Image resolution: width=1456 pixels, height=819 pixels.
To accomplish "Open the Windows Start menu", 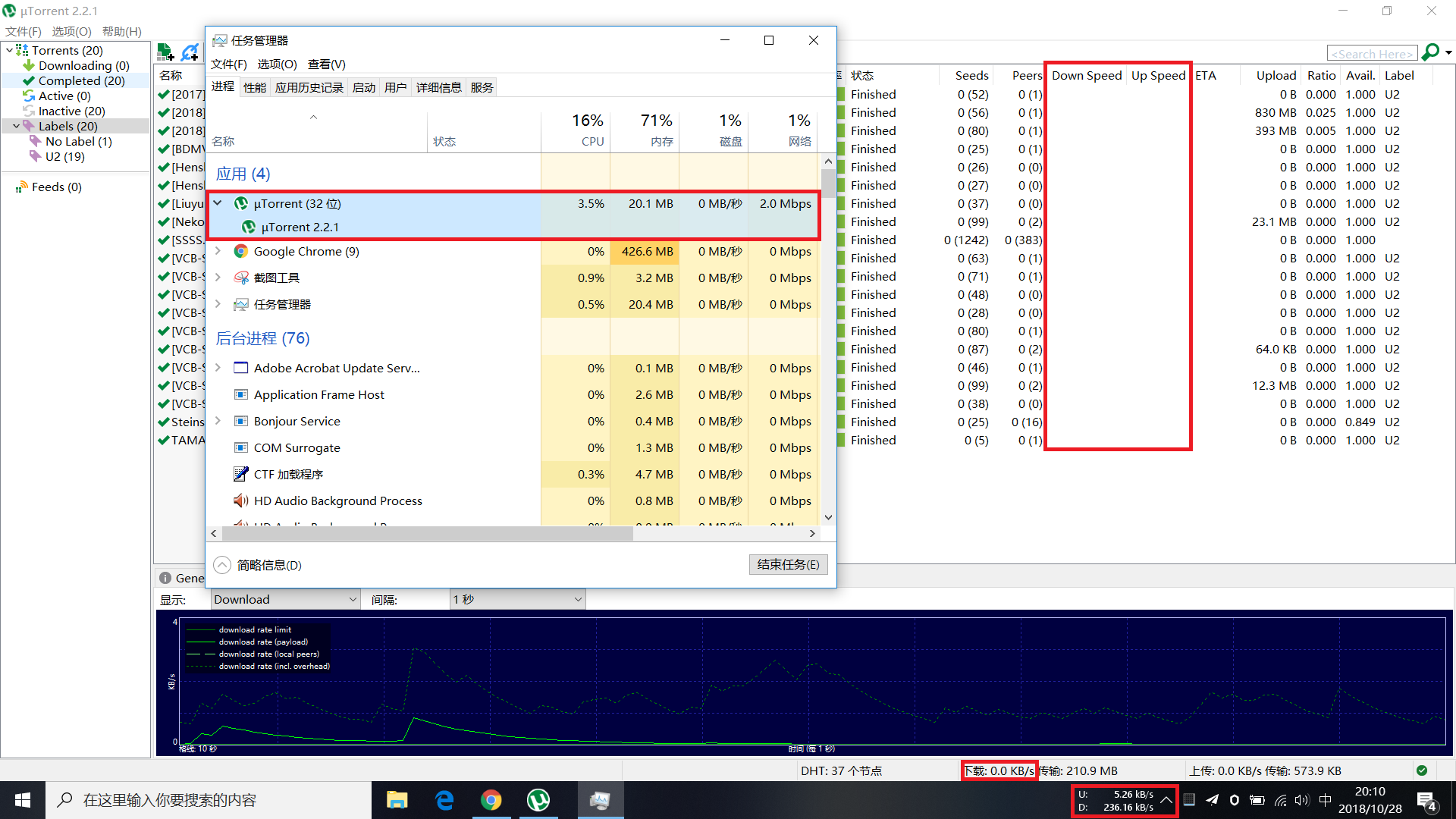I will [x=23, y=800].
